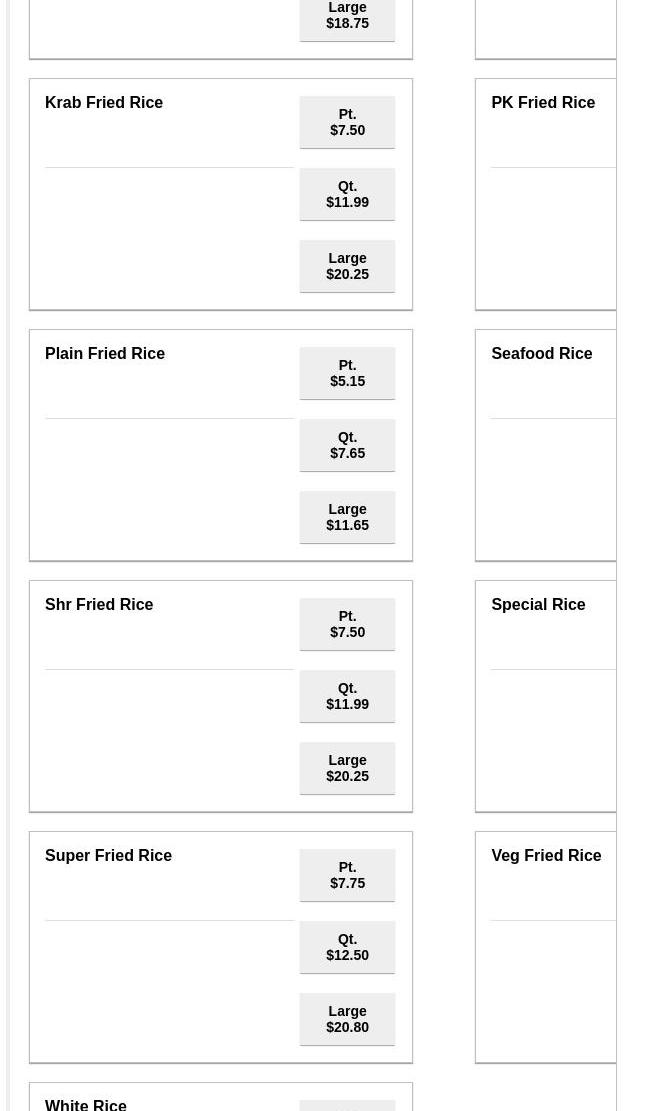Choose Plain Fried Rice Qt. $7.65
This screenshot has width=650, height=1111.
pos(347,445)
